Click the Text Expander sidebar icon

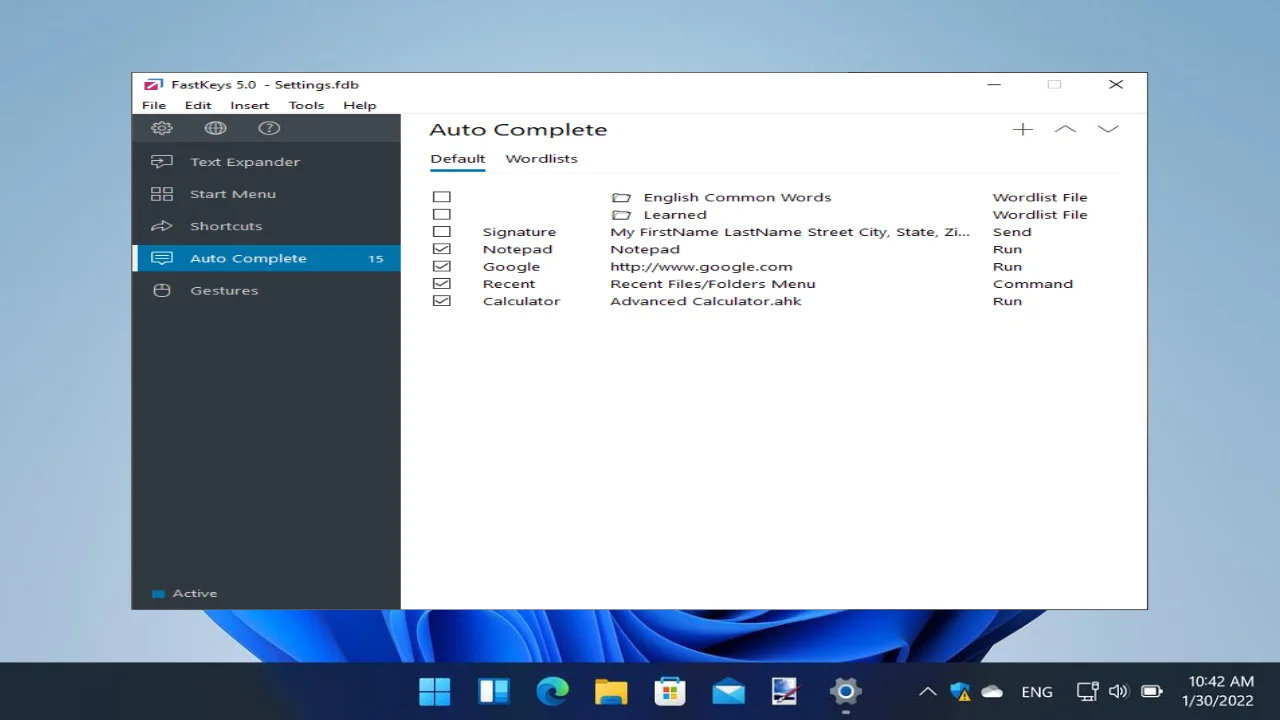coord(162,161)
